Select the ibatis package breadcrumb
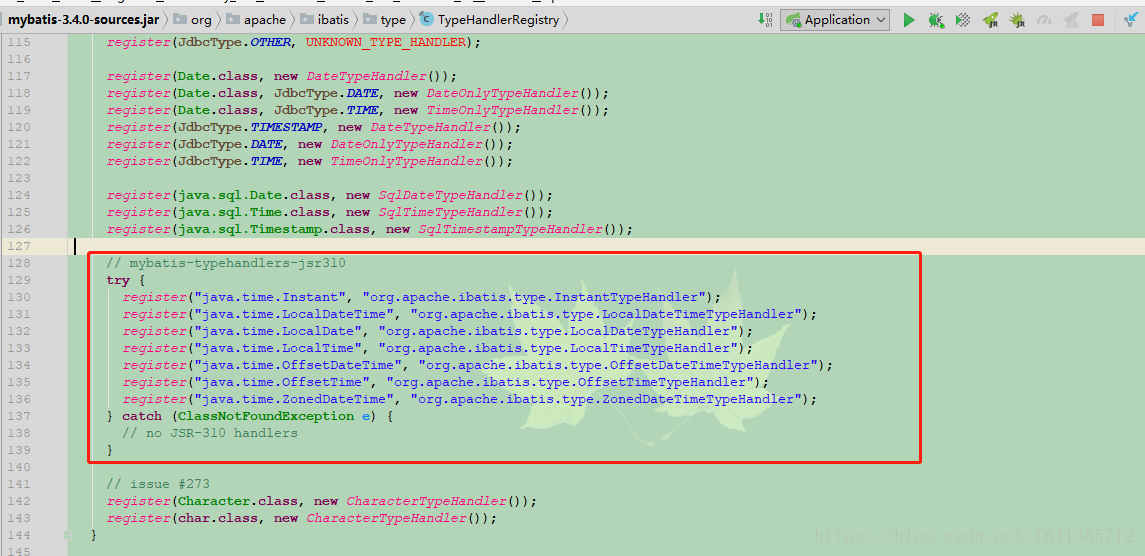Screen dimensions: 1145x556 [333, 20]
